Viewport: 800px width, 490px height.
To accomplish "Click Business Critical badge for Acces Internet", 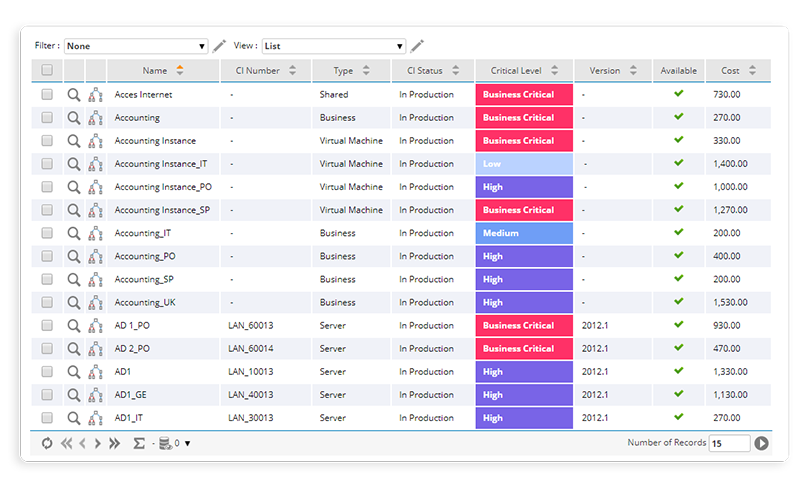I will [x=524, y=94].
